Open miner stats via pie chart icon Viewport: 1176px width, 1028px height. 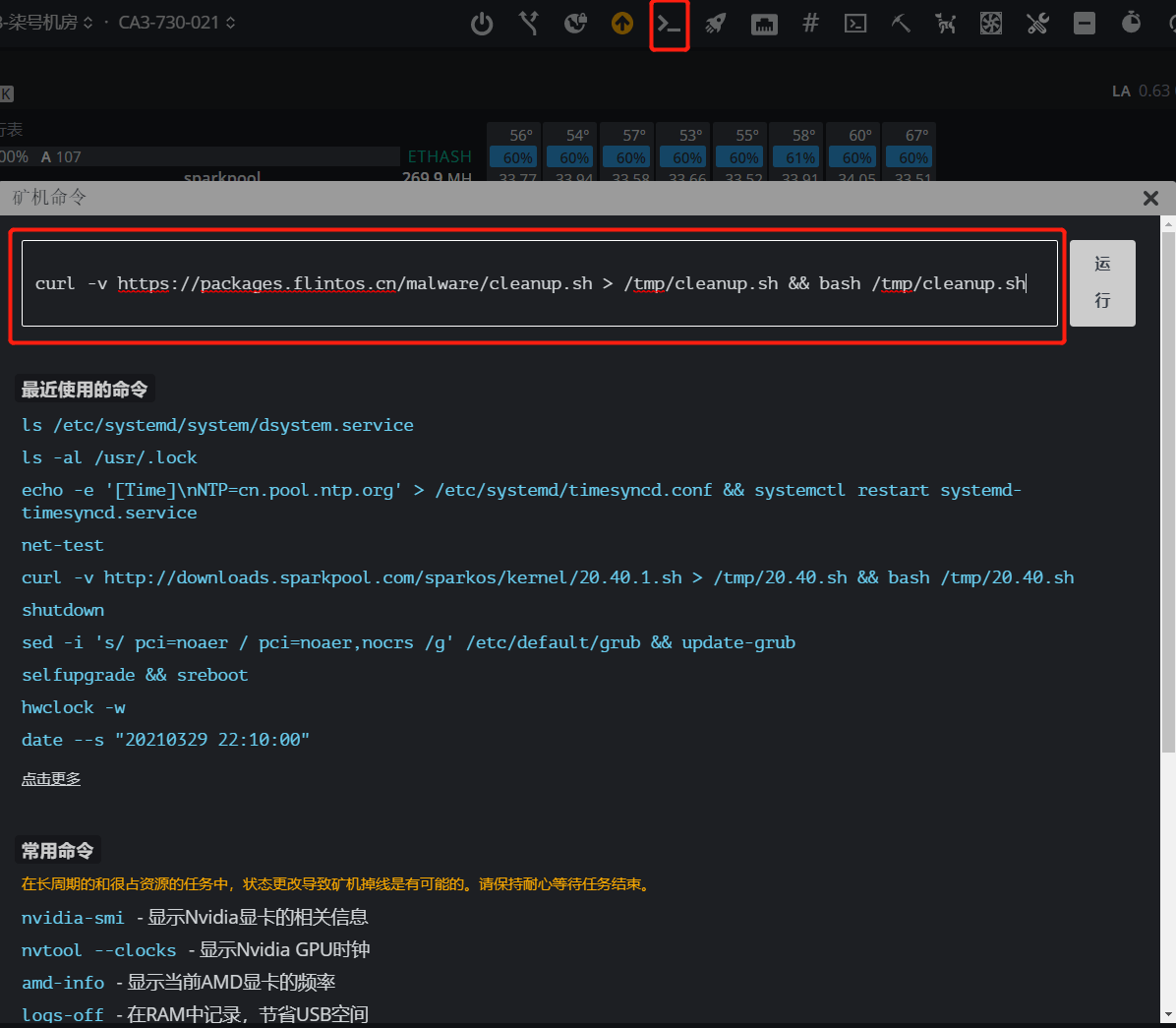coord(575,24)
